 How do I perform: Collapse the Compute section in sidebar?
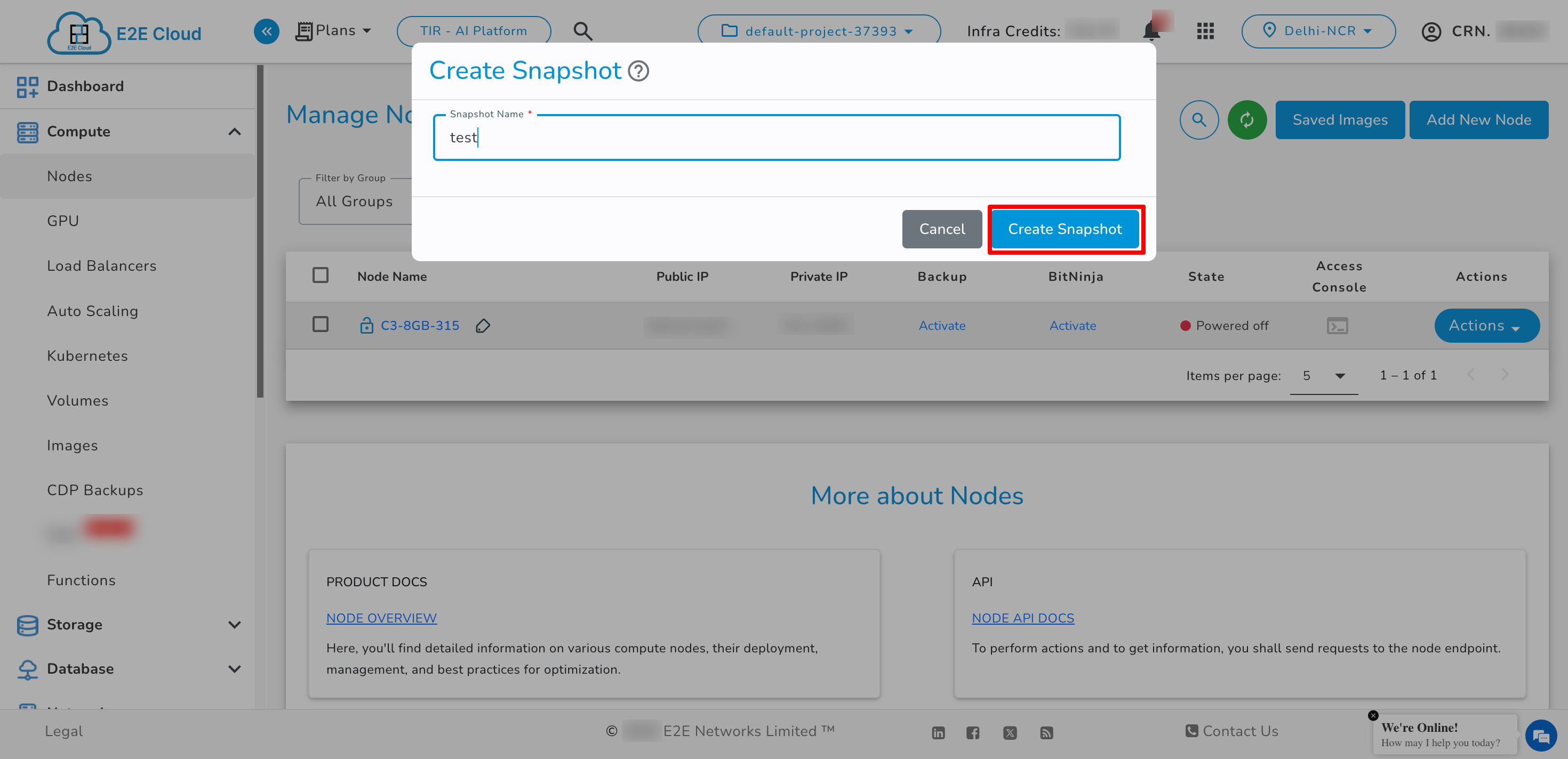point(236,131)
